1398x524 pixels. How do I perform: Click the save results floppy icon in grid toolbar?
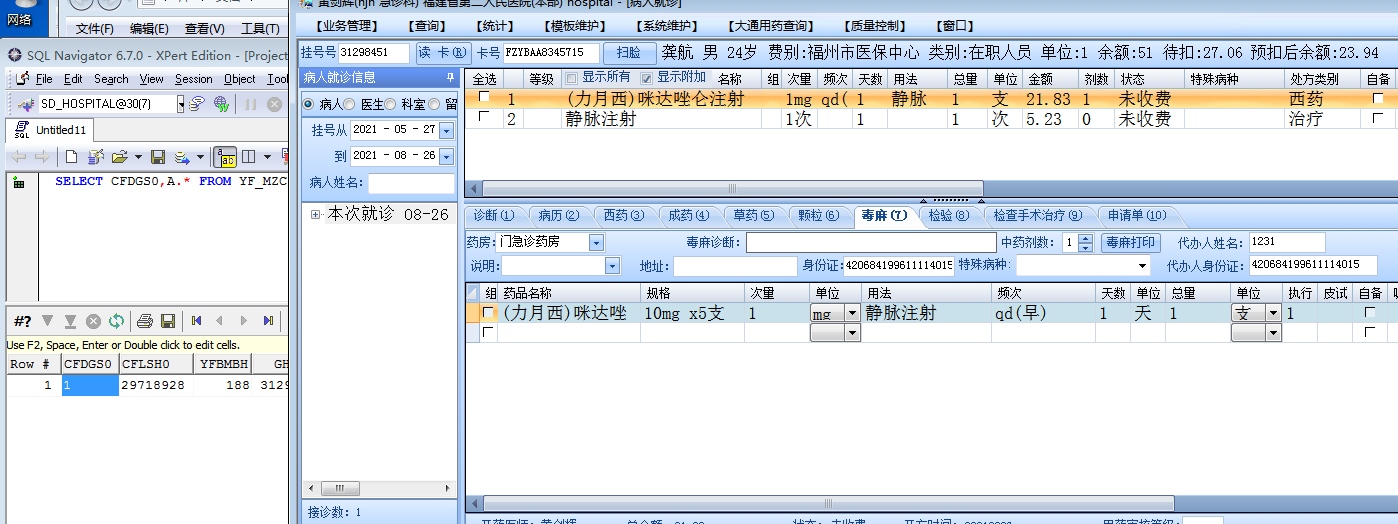click(168, 320)
